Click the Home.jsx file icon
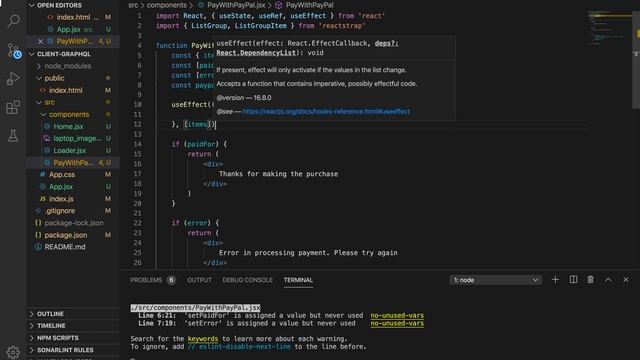The width and height of the screenshot is (640, 360). point(47,127)
